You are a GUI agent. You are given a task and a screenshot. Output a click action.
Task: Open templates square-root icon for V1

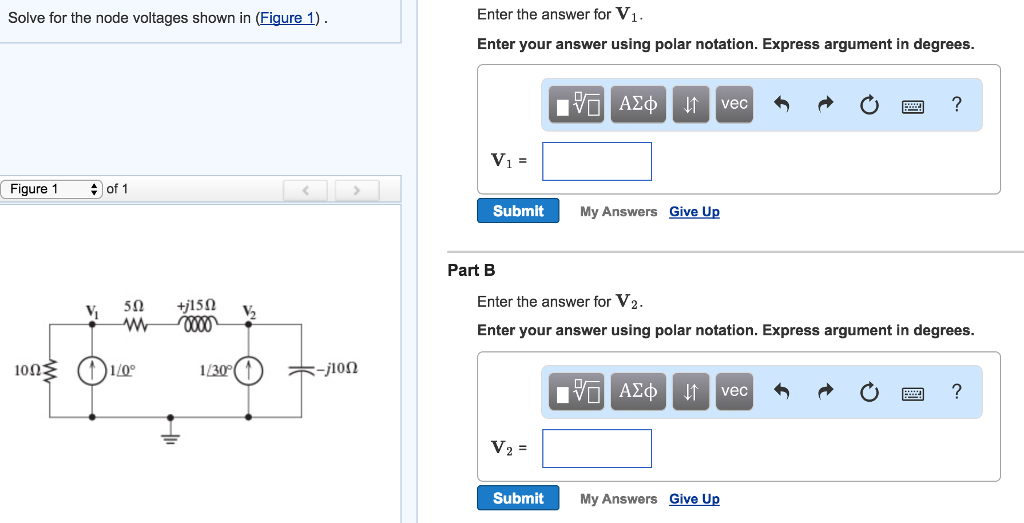(x=577, y=104)
